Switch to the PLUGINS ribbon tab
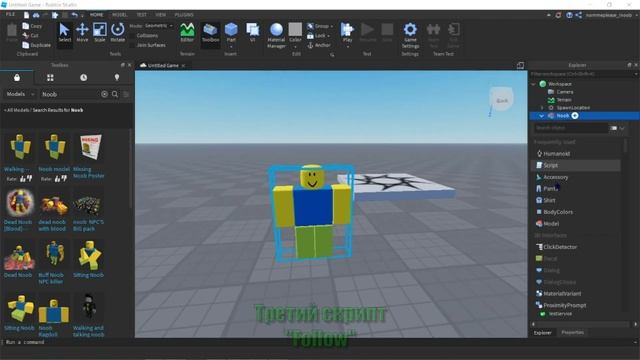Screen dimensions: 640x360 [184, 15]
